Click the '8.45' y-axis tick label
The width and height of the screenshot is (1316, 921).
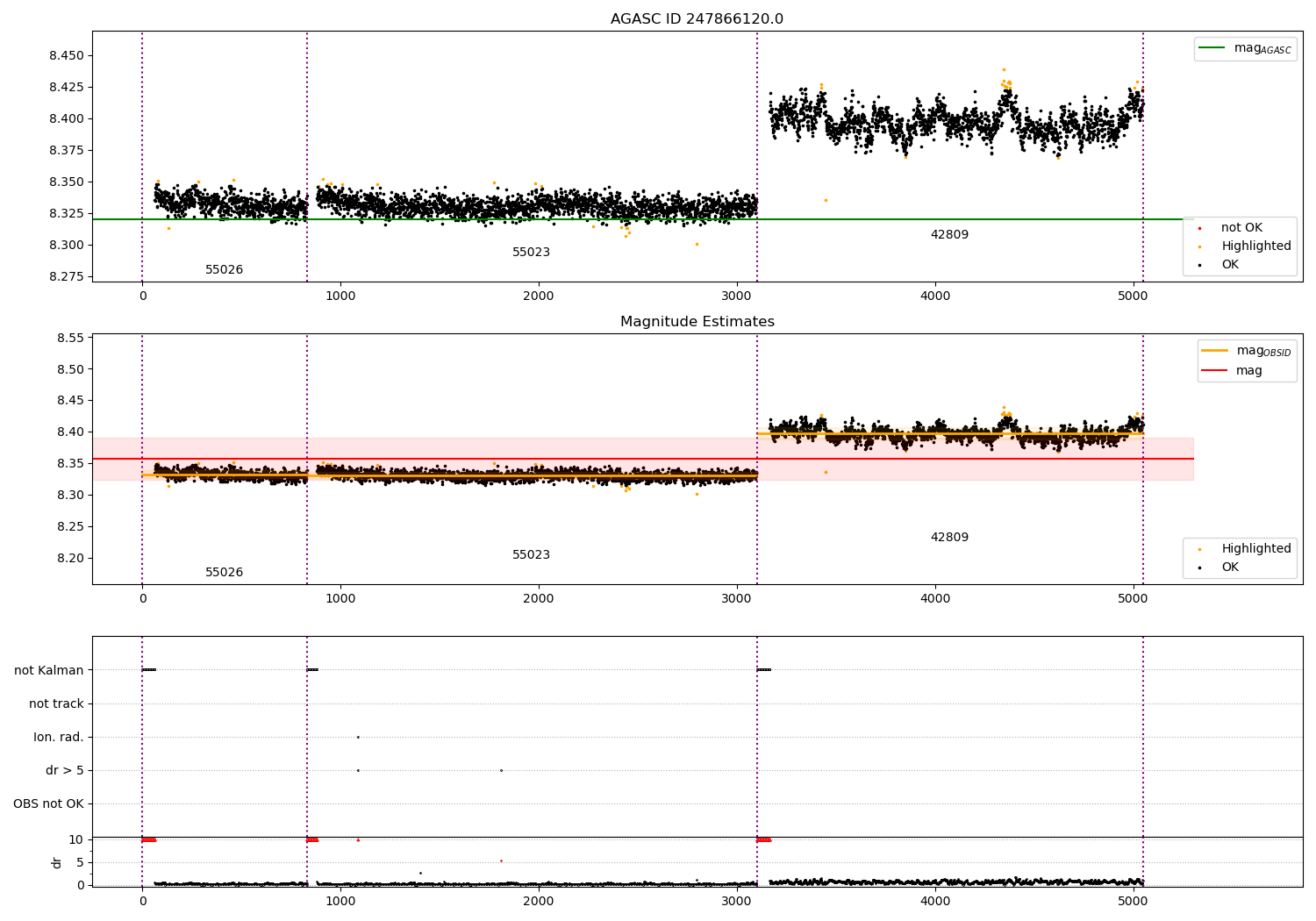pyautogui.click(x=70, y=401)
